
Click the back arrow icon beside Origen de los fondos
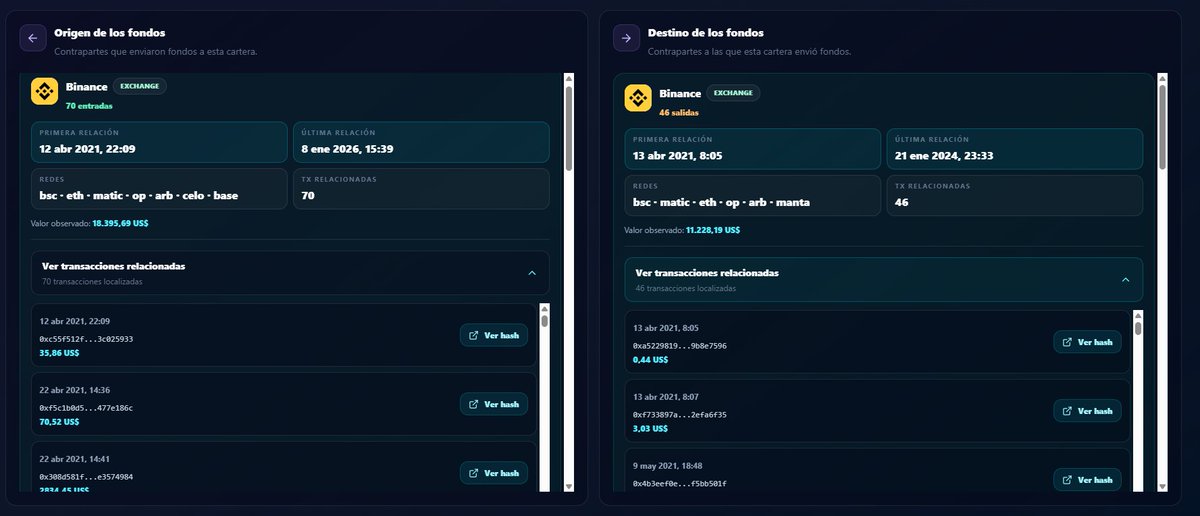pyautogui.click(x=33, y=38)
